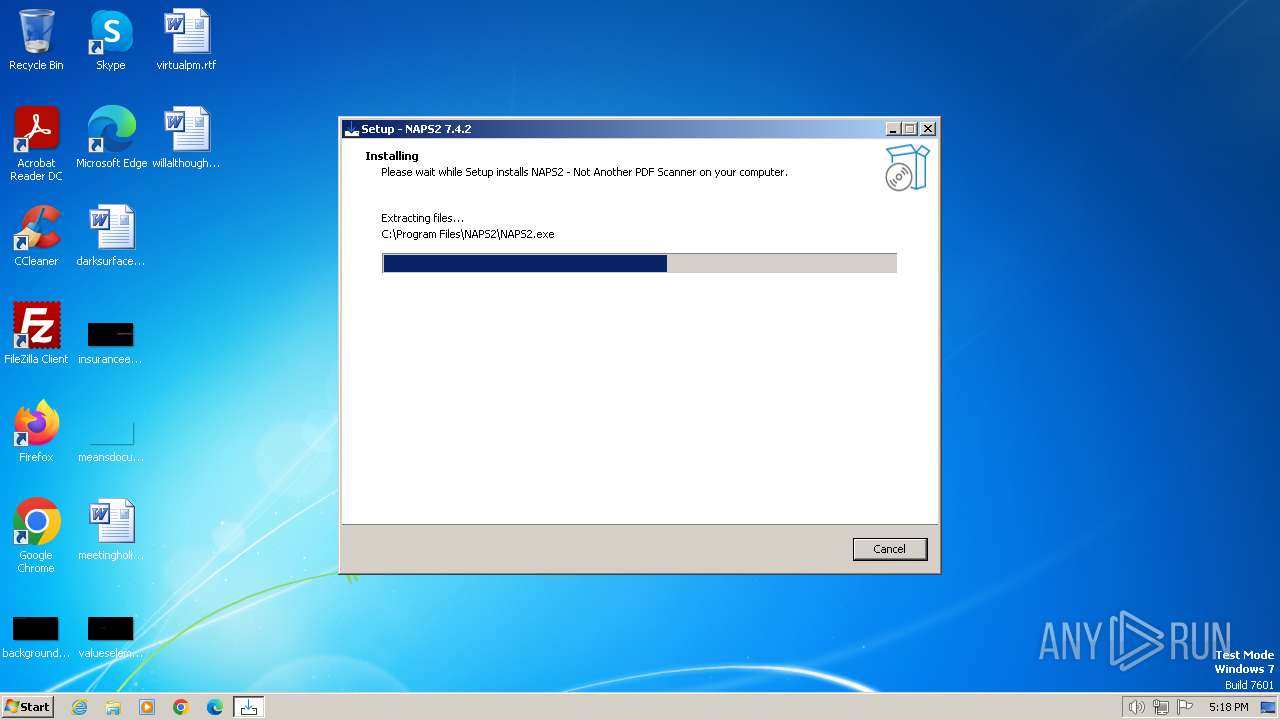Launch Chrome from the taskbar
The height and width of the screenshot is (720, 1280).
pos(181,707)
